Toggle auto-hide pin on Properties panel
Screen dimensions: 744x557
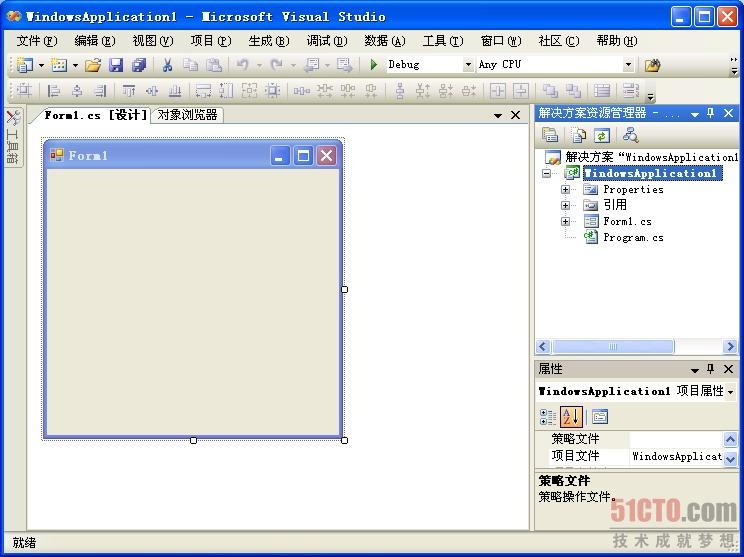tap(710, 369)
